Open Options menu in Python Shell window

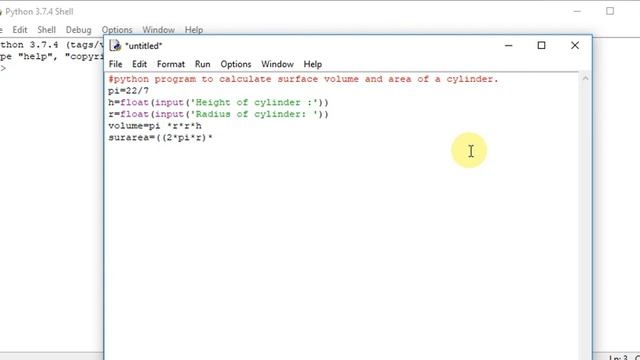pos(117,30)
